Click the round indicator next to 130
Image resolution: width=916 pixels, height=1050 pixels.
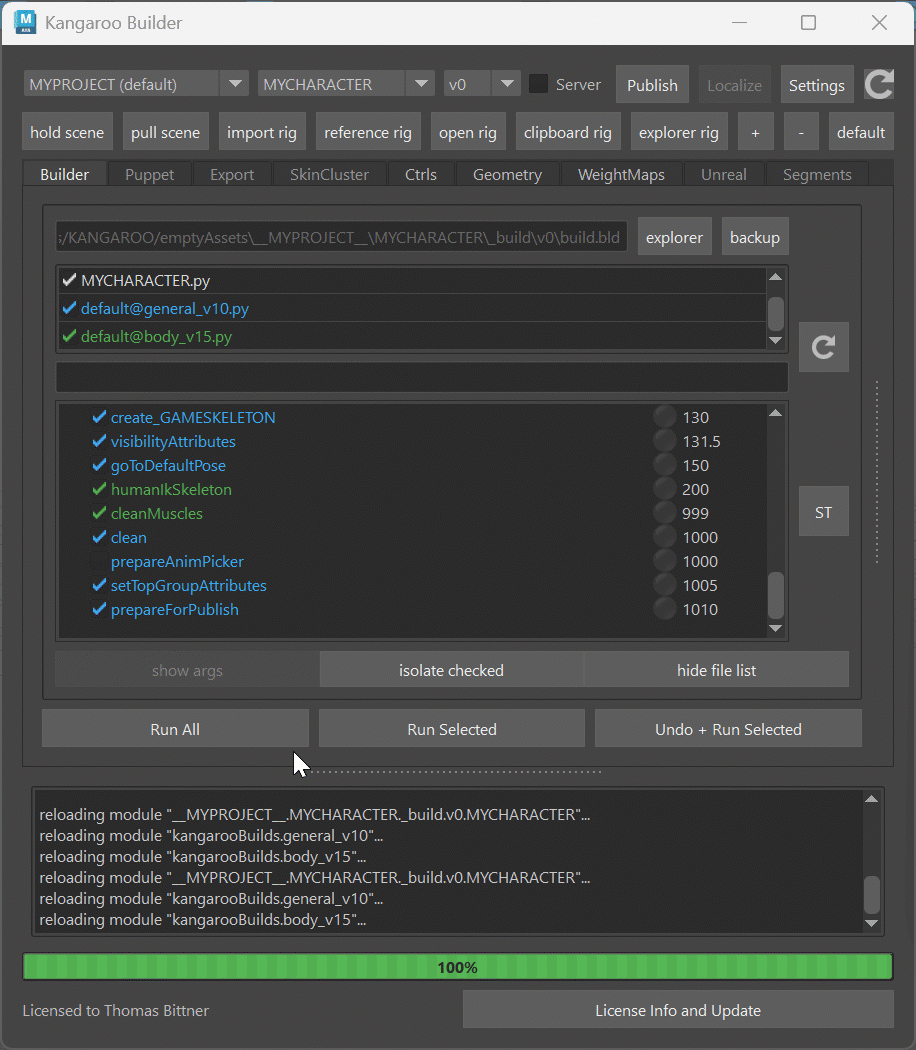(664, 417)
